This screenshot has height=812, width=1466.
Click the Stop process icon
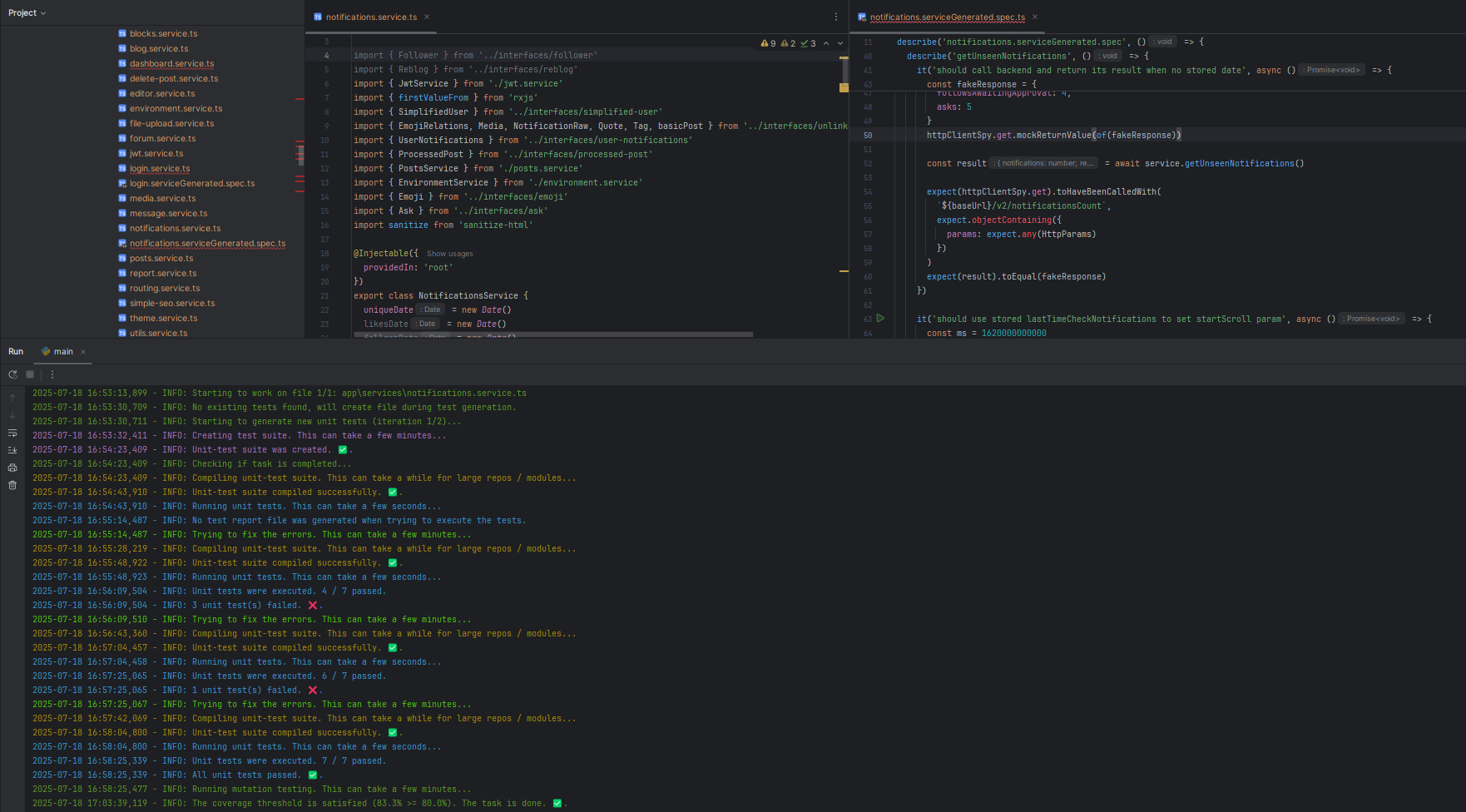pyautogui.click(x=30, y=374)
